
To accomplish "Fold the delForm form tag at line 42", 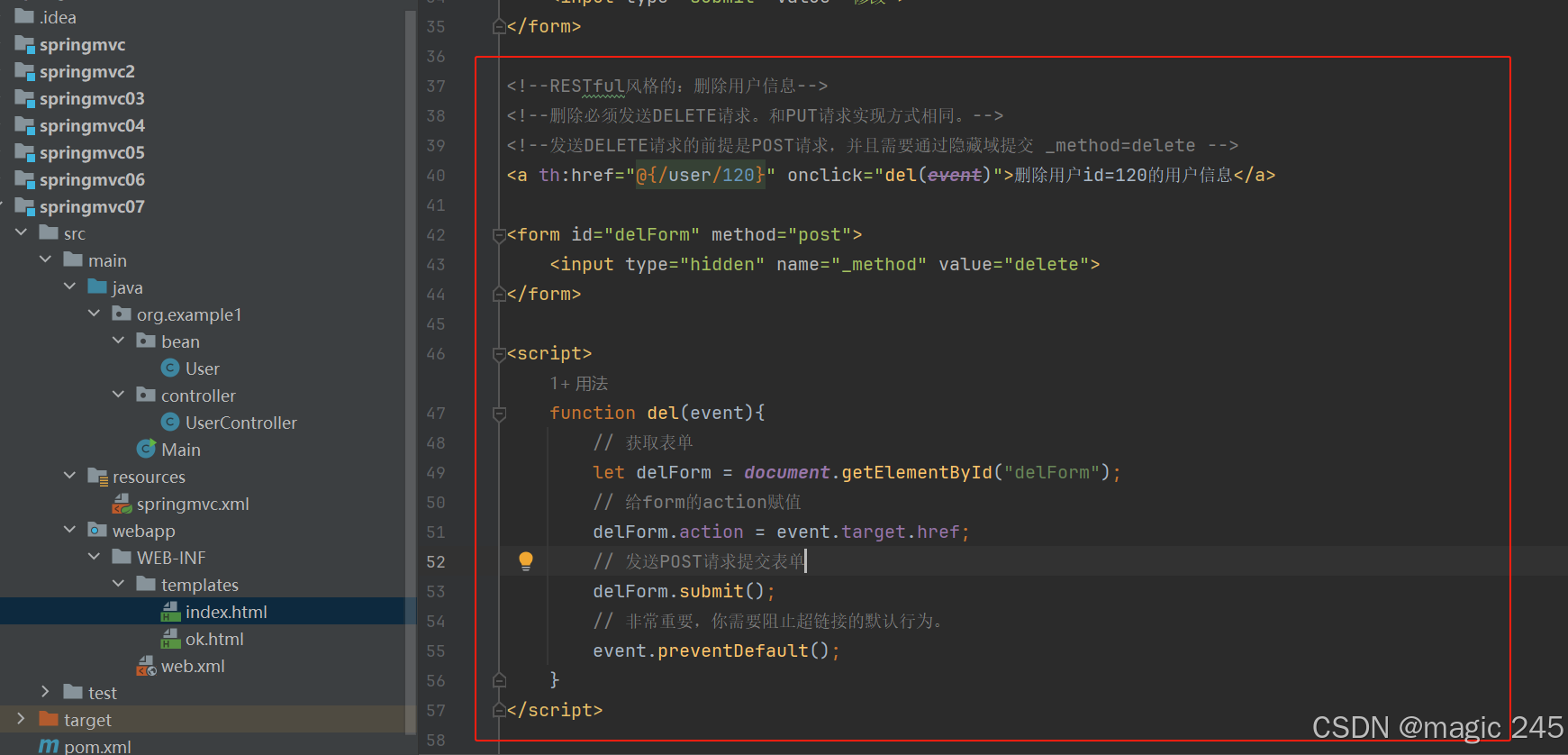I will click(499, 235).
